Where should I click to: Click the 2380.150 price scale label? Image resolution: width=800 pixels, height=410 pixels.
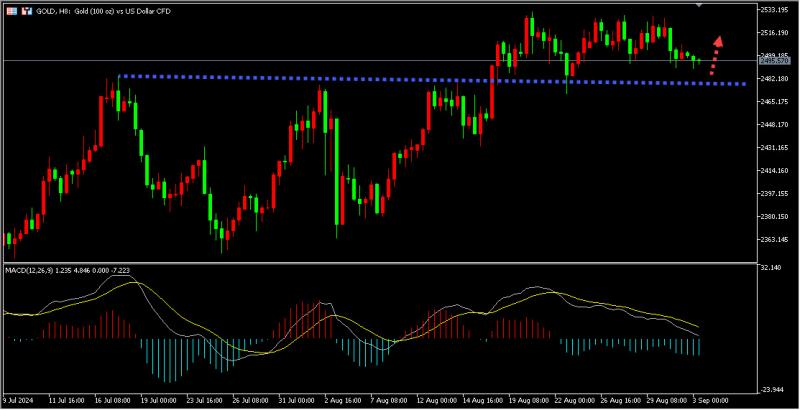pyautogui.click(x=772, y=217)
